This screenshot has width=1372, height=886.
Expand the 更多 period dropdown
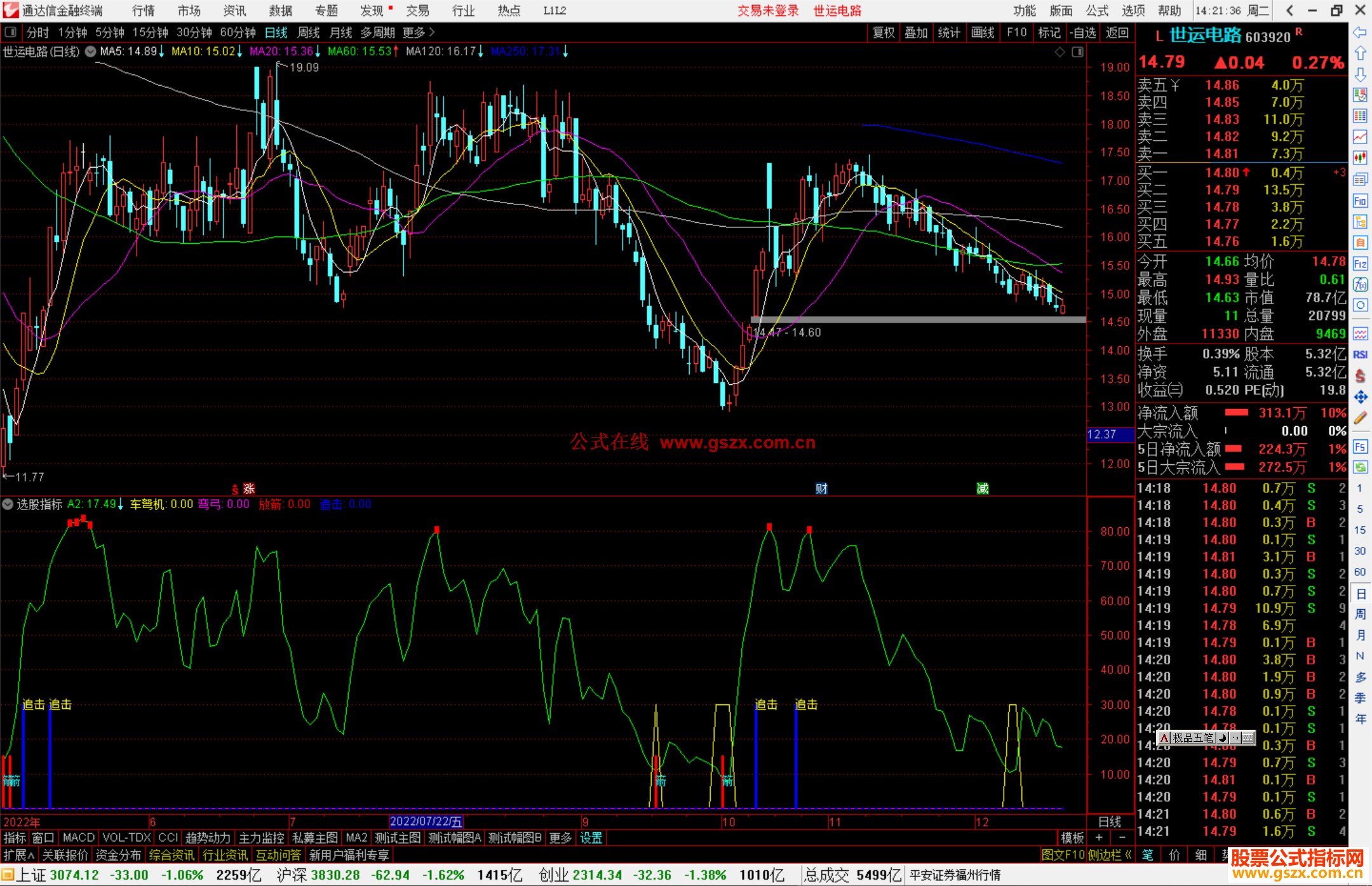[418, 32]
